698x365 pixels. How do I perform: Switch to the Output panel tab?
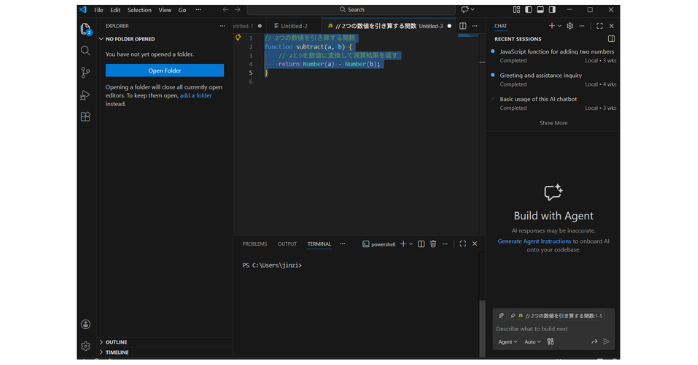point(287,244)
